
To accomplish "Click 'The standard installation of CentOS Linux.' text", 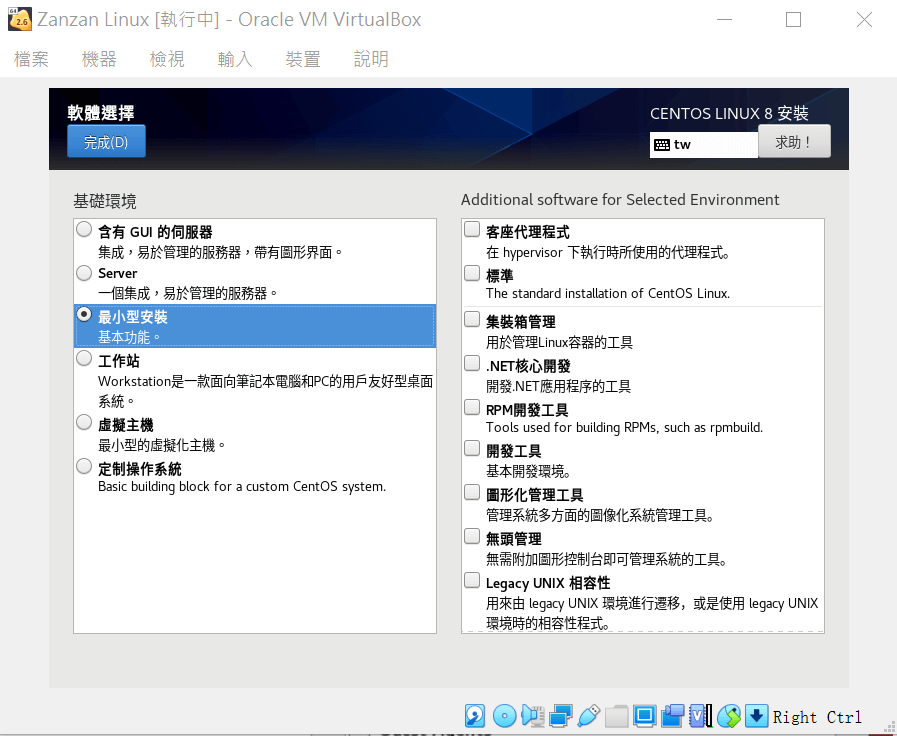I will (x=608, y=294).
